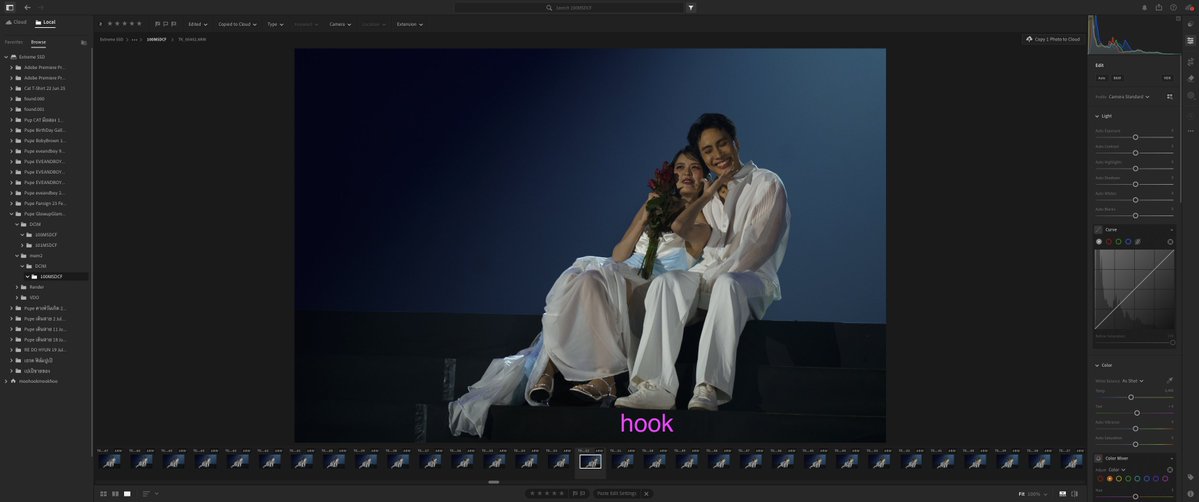1199x502 pixels.
Task: Select the orange Color Mixer swatch
Action: coord(1110,479)
